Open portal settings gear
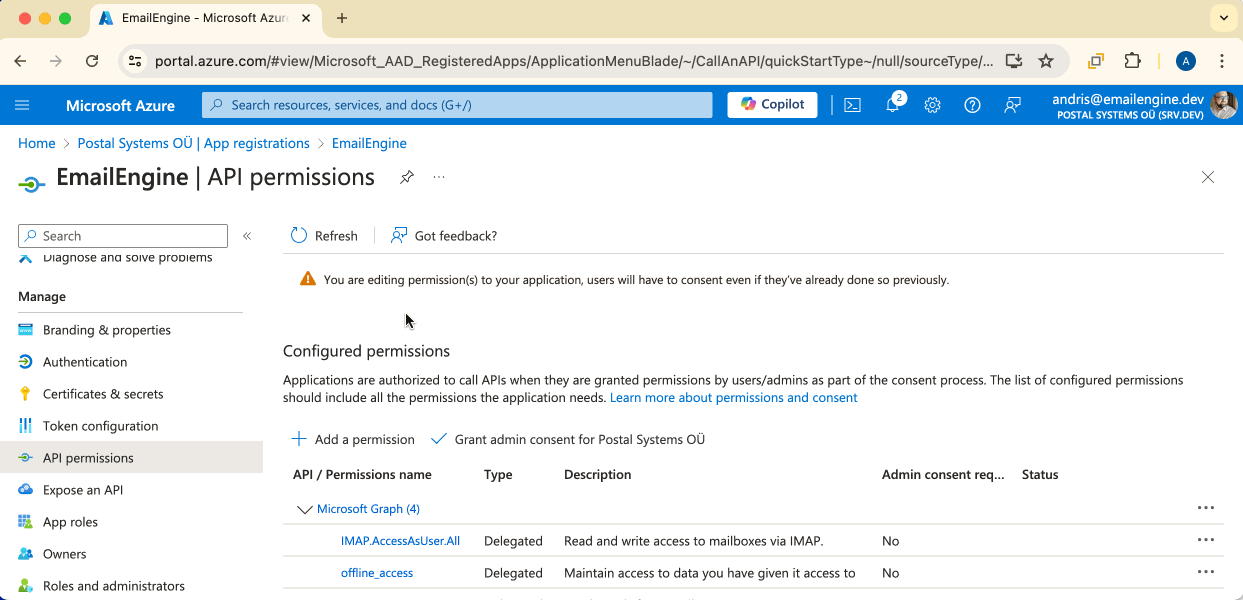The image size is (1243, 600). pos(932,105)
